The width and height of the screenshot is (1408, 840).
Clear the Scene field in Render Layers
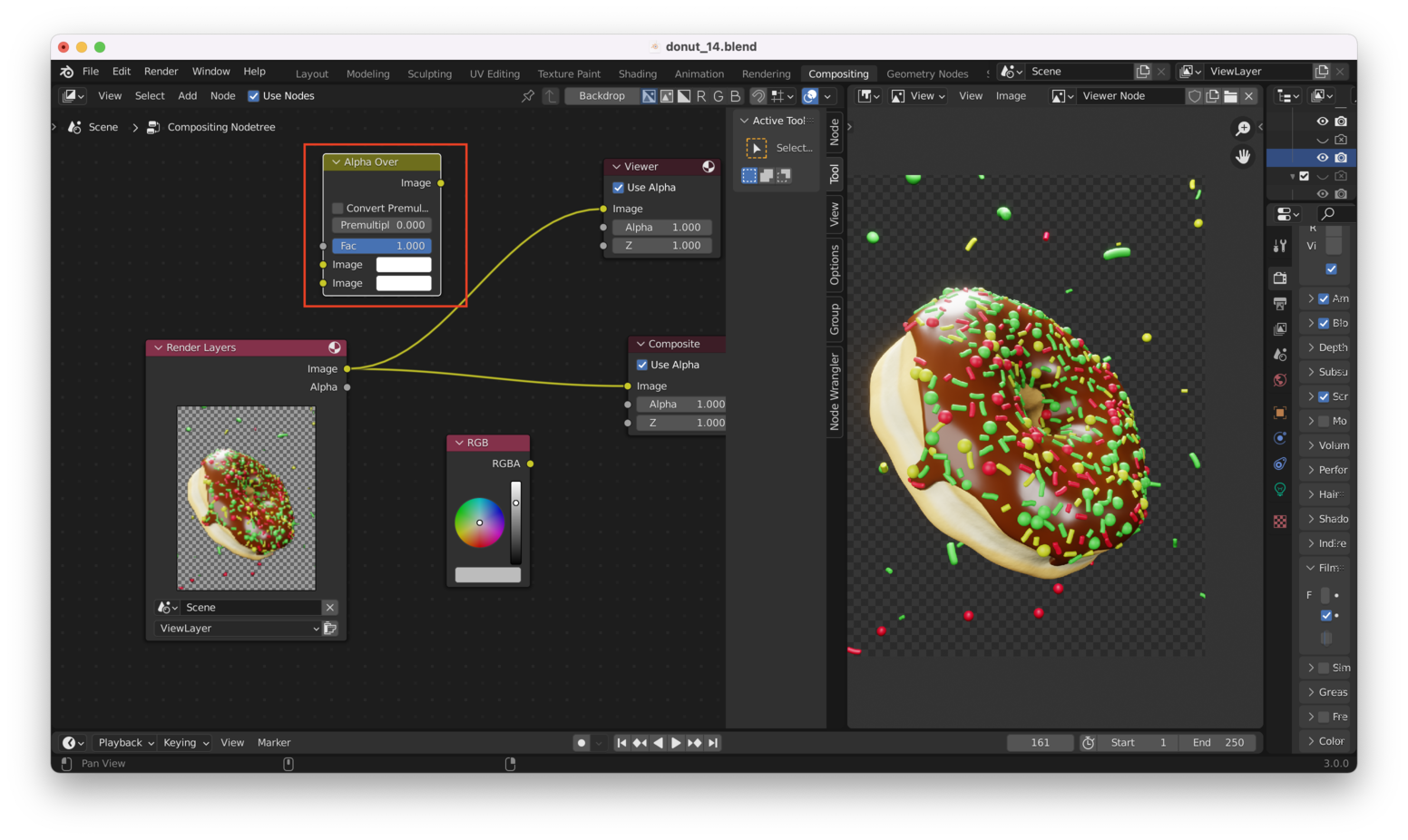tap(330, 608)
